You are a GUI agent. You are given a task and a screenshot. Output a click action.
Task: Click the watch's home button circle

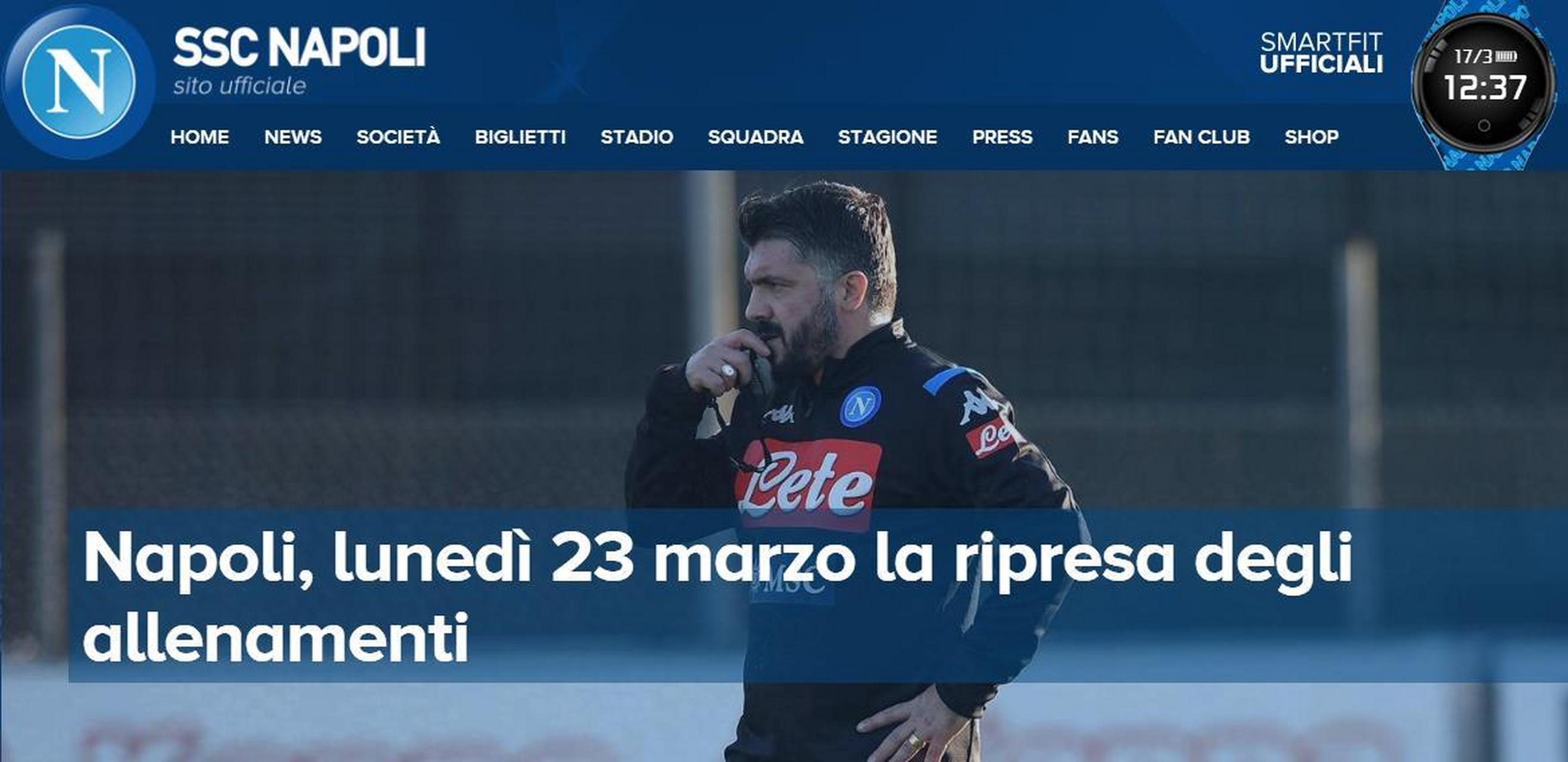pyautogui.click(x=1484, y=126)
